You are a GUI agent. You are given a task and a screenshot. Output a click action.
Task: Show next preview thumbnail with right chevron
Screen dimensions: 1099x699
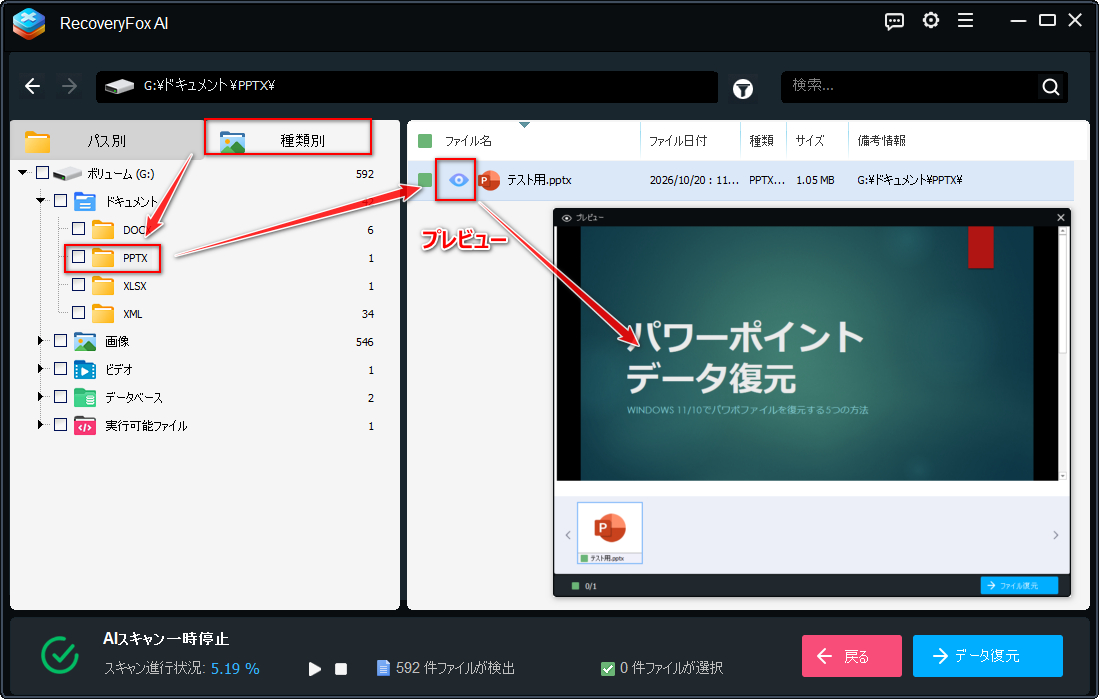[x=1056, y=535]
